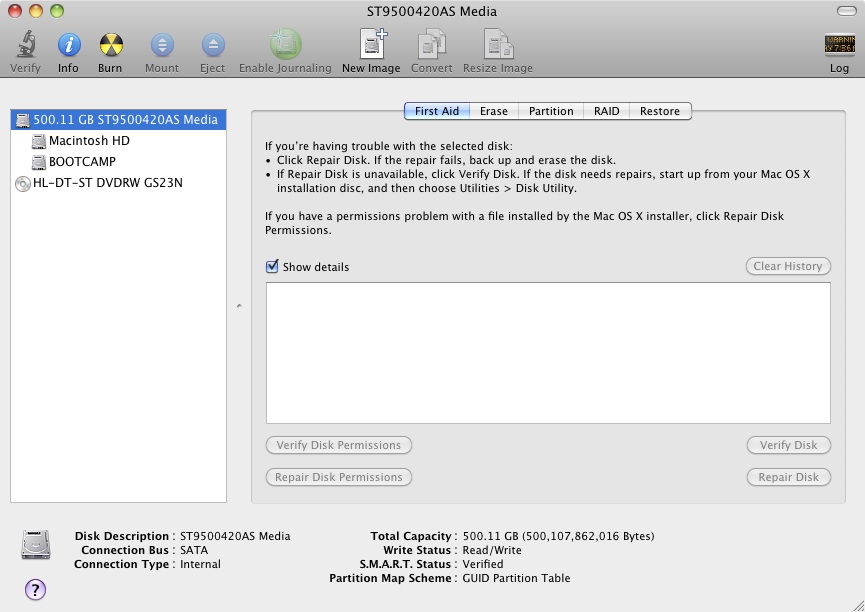
Task: Switch to the Restore tab
Action: 660,111
